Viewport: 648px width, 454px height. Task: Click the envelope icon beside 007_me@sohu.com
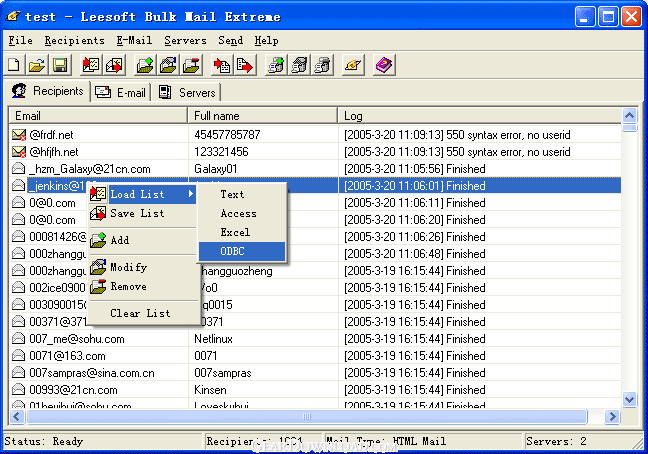18,339
